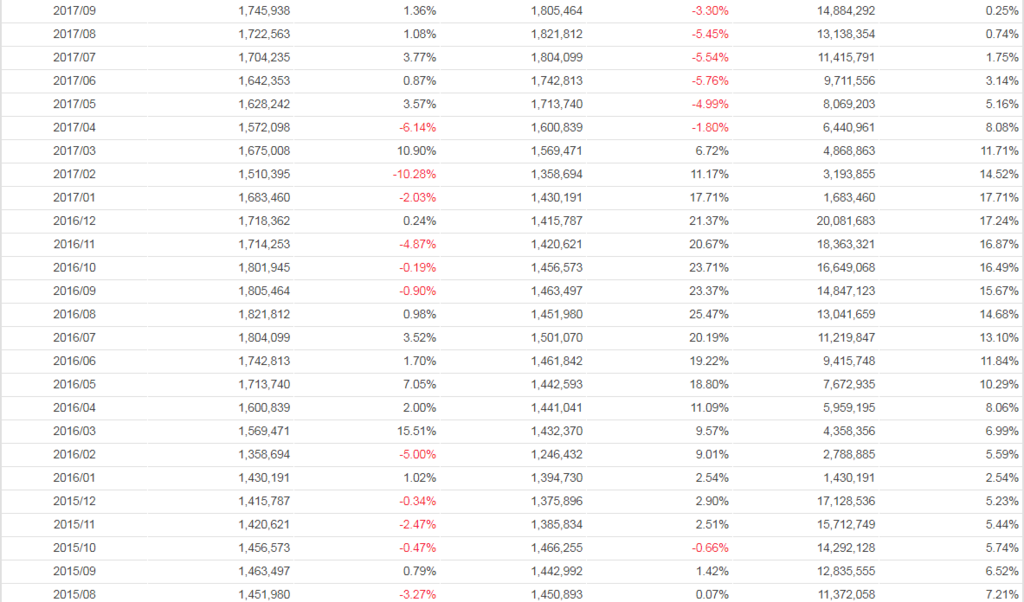Click the 2015/08 date cell

[74, 595]
